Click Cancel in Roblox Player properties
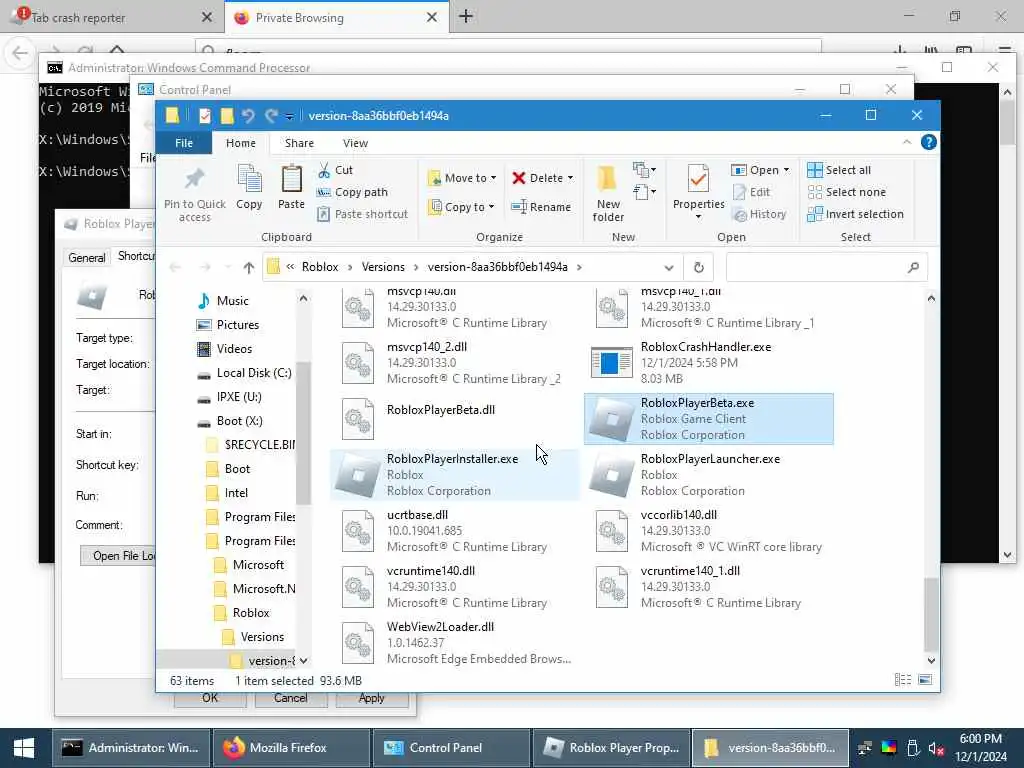Viewport: 1024px width, 768px height. (x=291, y=698)
